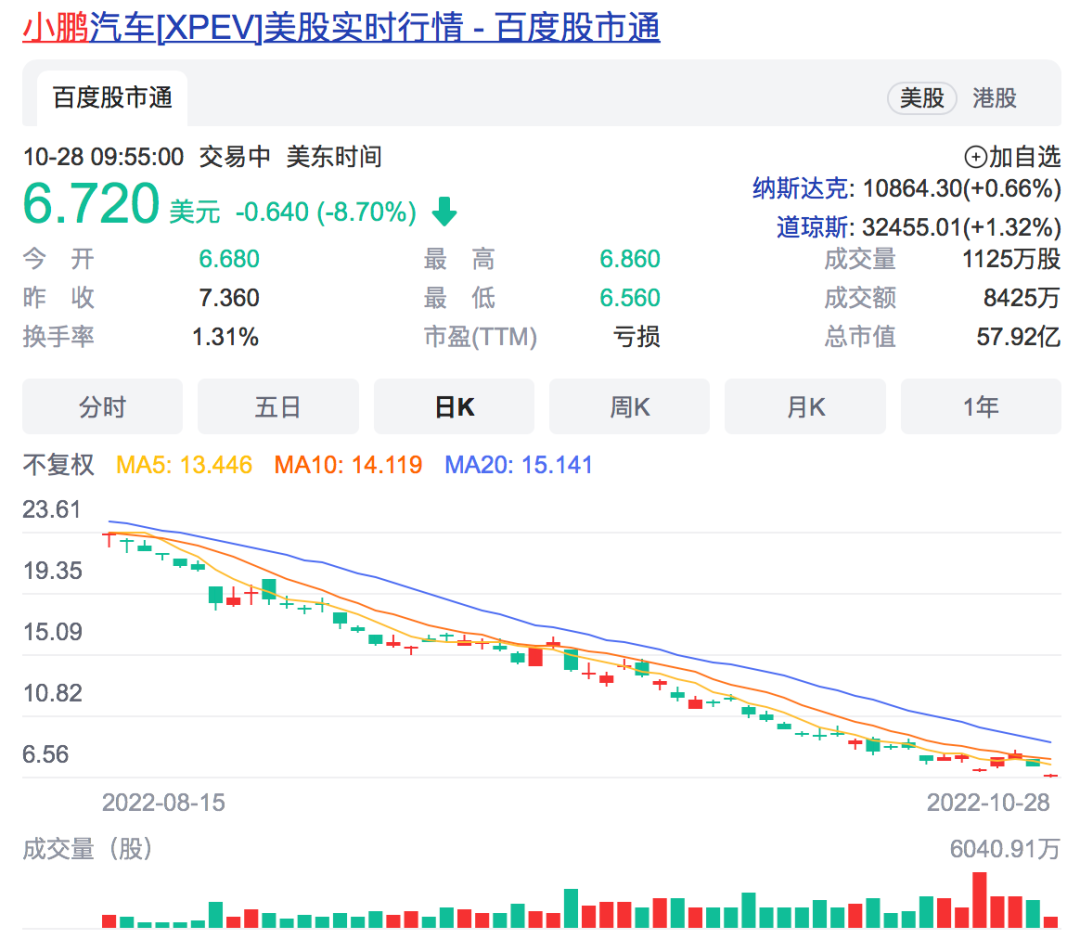
Task: Select the 百度股市通 tab
Action: (x=112, y=98)
